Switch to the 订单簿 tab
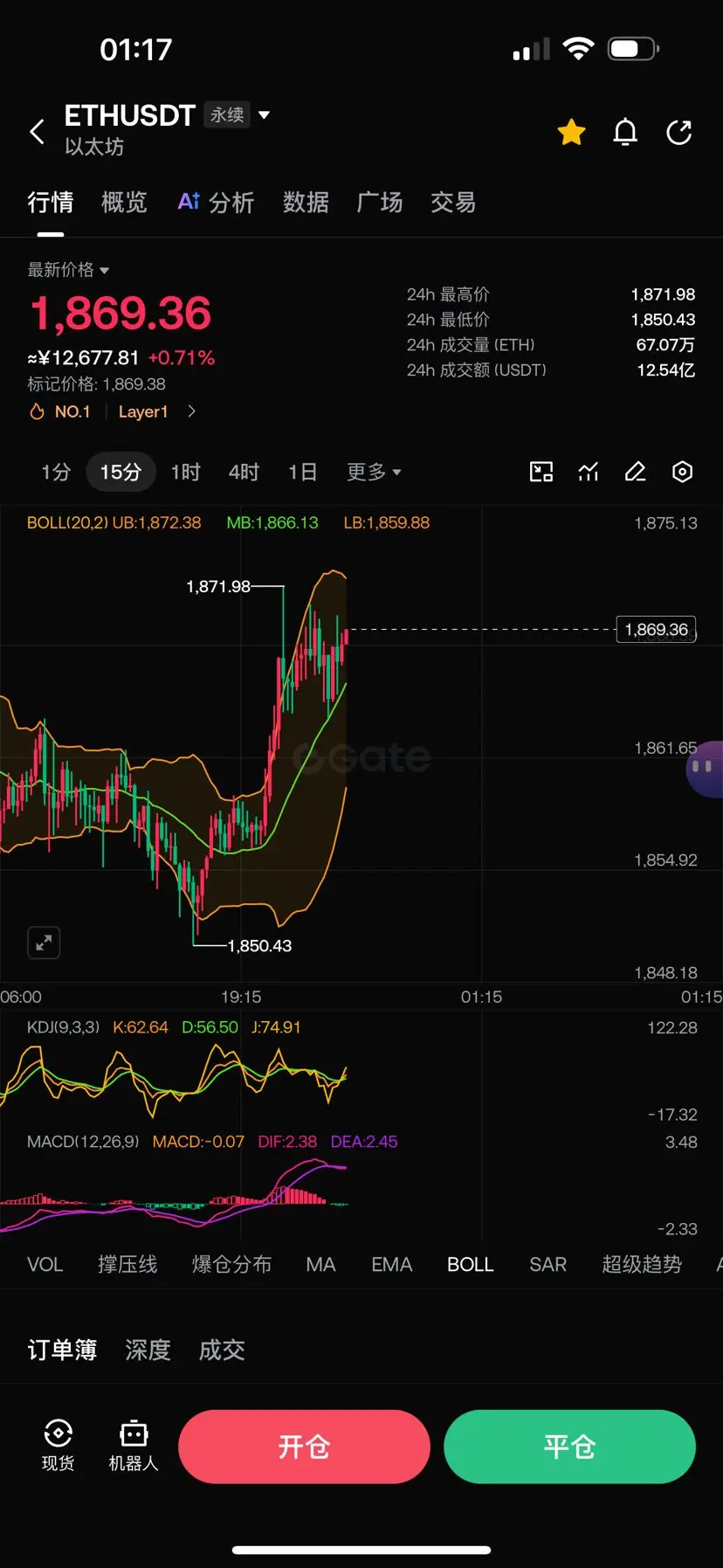Screen dimensions: 723x1568 pos(62,1350)
